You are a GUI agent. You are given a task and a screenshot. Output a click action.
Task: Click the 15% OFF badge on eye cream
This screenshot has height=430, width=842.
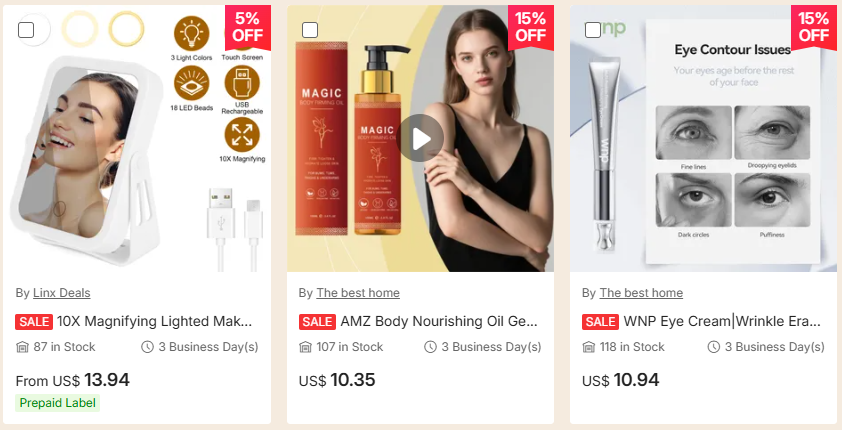click(814, 27)
